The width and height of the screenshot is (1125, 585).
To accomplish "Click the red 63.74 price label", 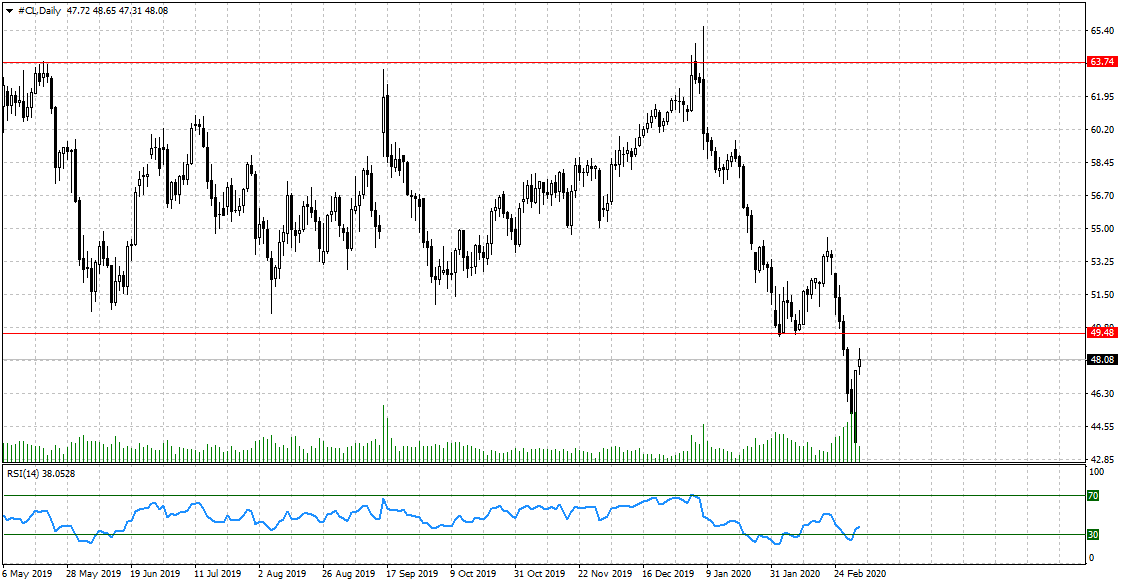I will tap(1102, 62).
